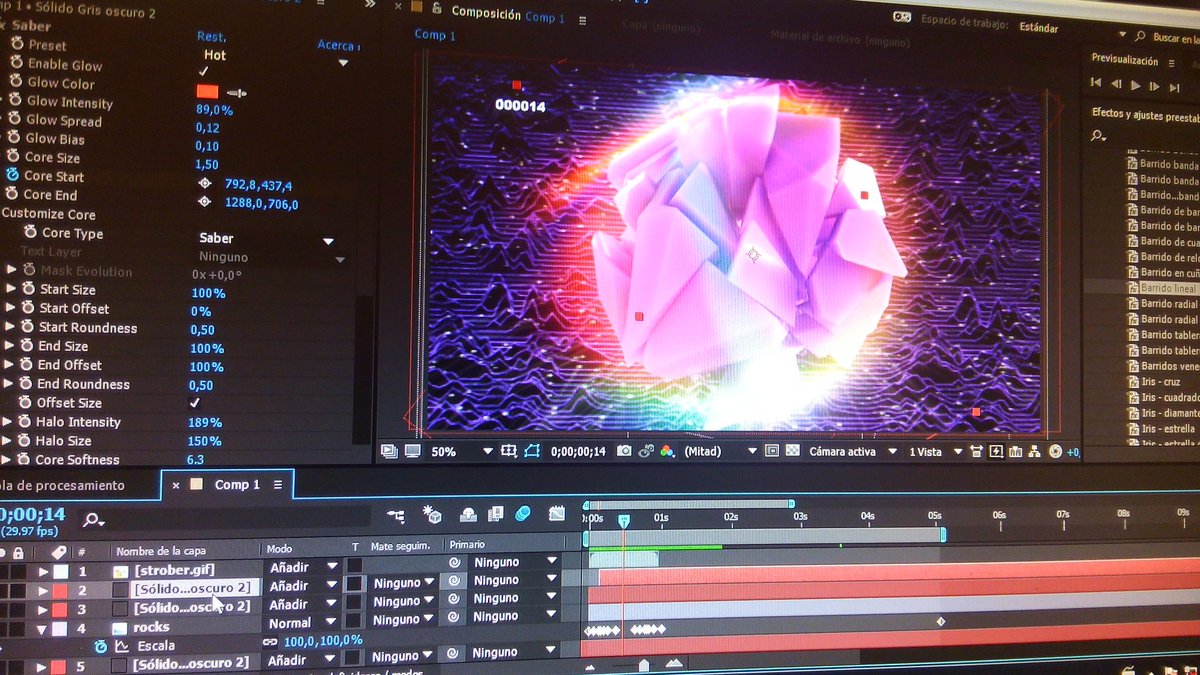
Task: Click the Core Start crosshair point icon
Action: 205,184
